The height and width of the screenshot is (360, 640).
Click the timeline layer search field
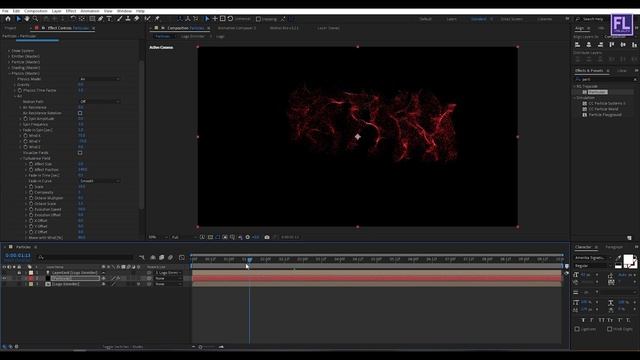(86, 257)
